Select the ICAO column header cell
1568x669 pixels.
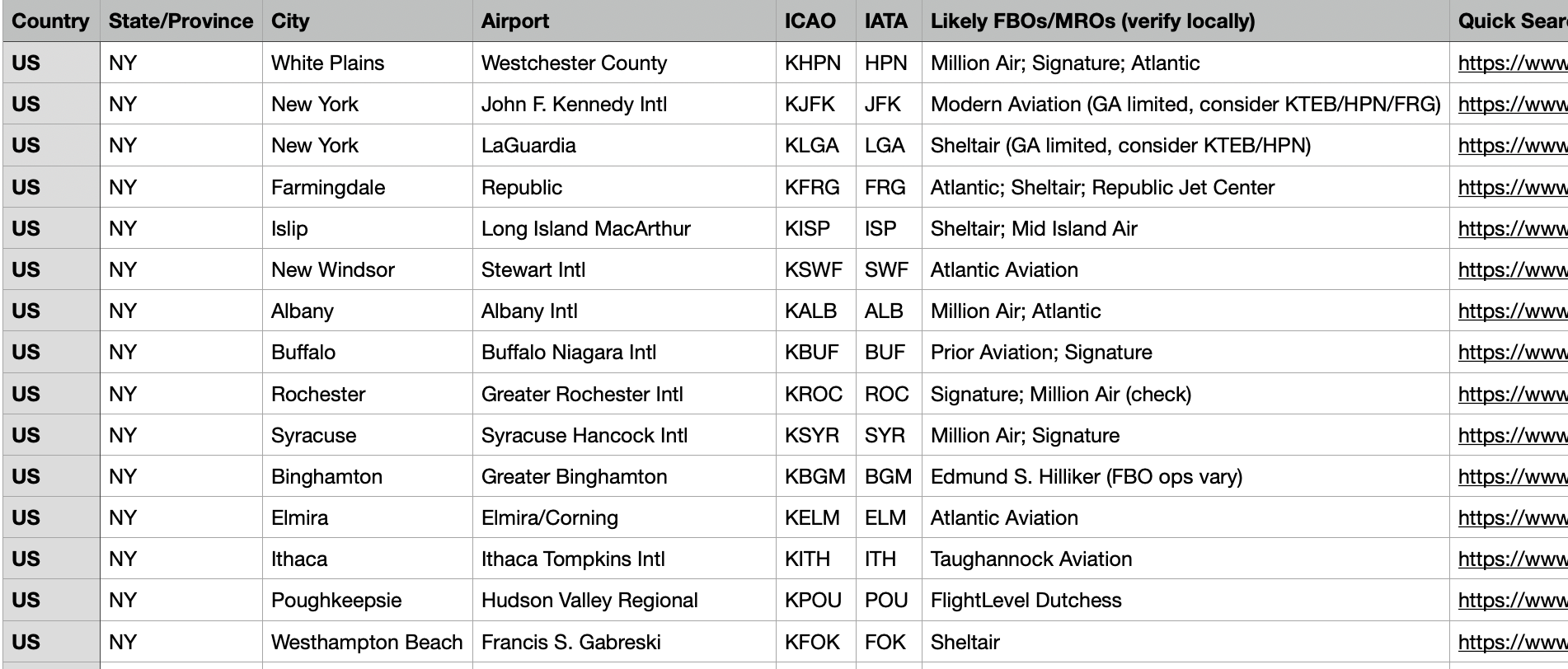point(815,21)
